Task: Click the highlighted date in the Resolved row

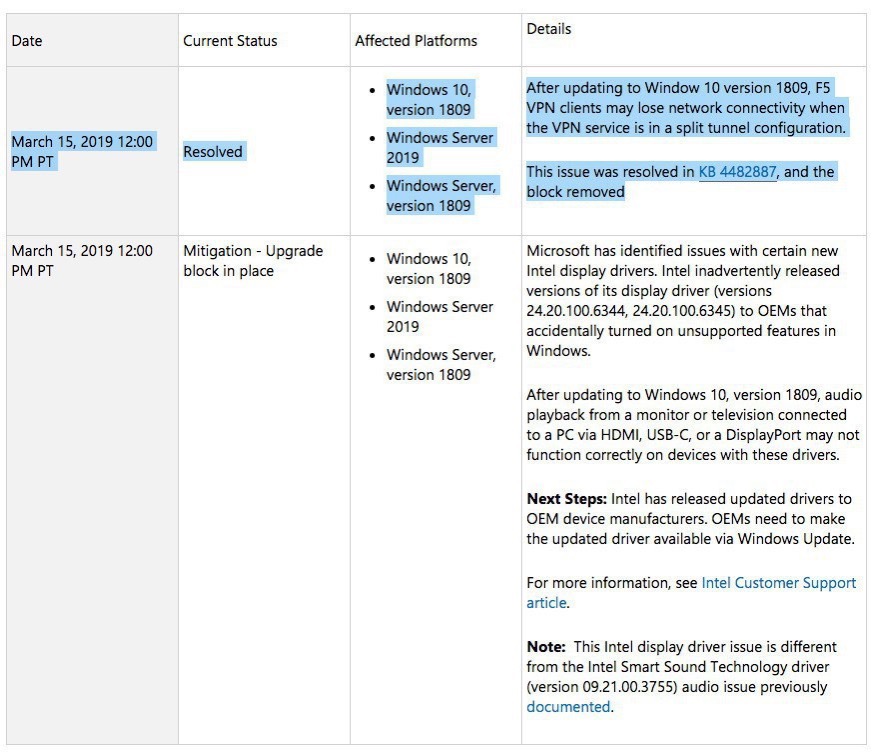Action: click(82, 152)
